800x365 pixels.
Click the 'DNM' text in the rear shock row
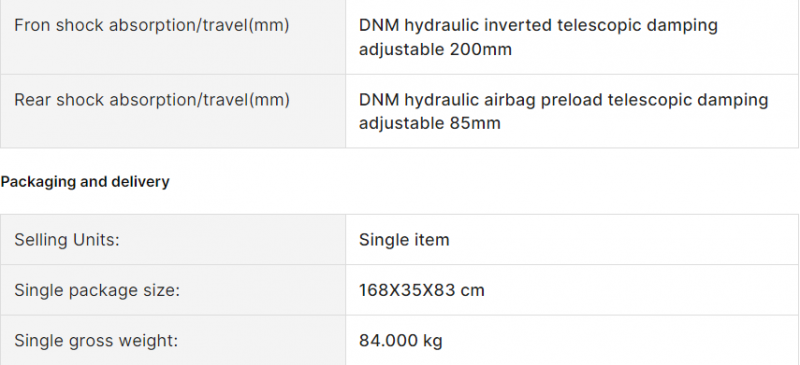[x=379, y=100]
